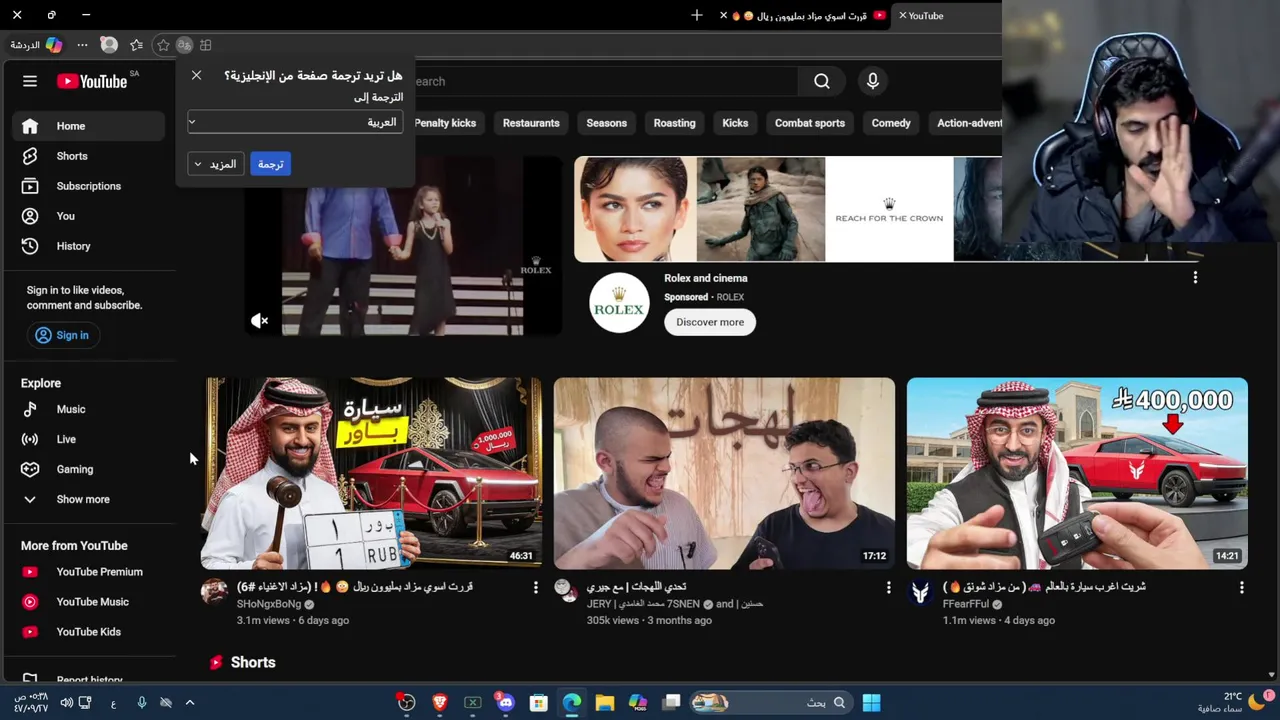
Task: Select the Roasting filter chip
Action: 674,123
